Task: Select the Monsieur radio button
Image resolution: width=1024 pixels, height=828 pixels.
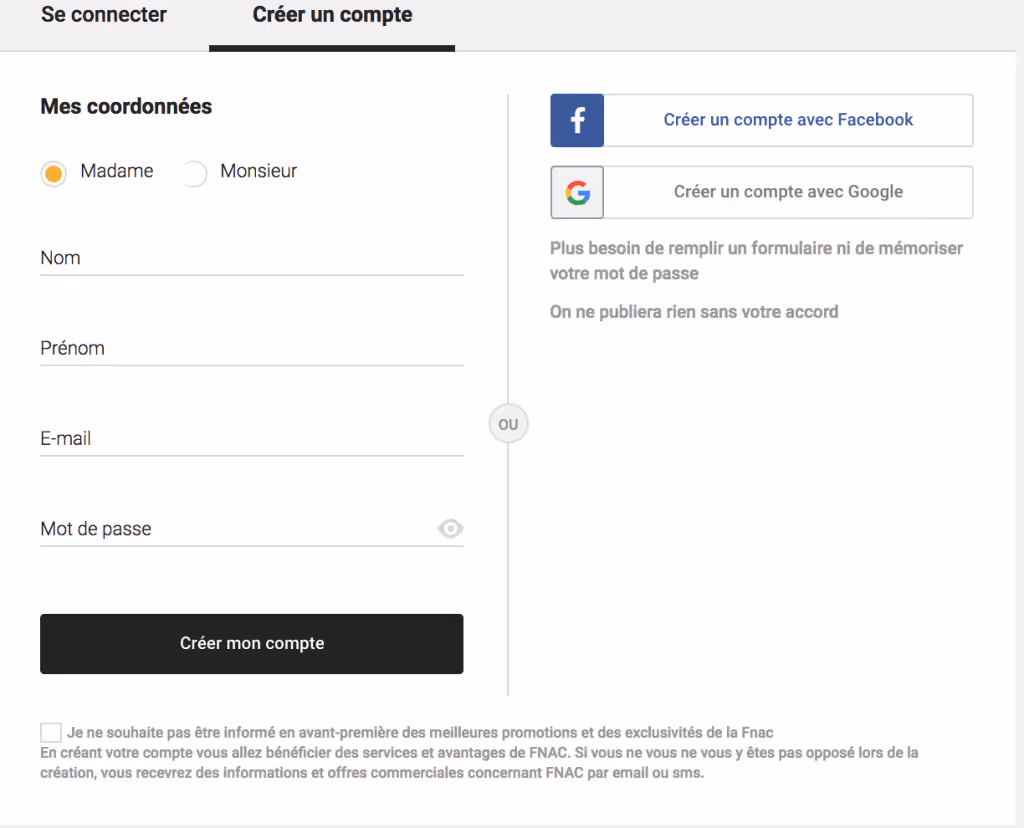Action: [195, 173]
